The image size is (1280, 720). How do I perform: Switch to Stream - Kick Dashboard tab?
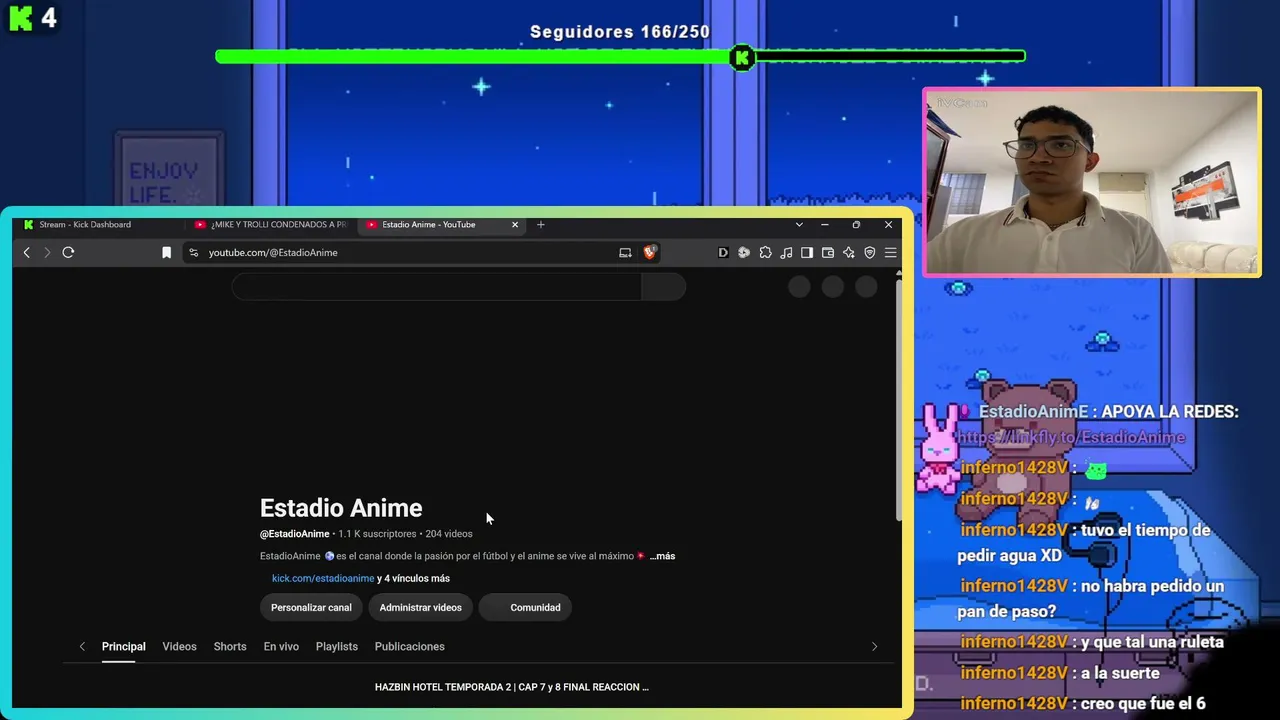[x=96, y=225]
